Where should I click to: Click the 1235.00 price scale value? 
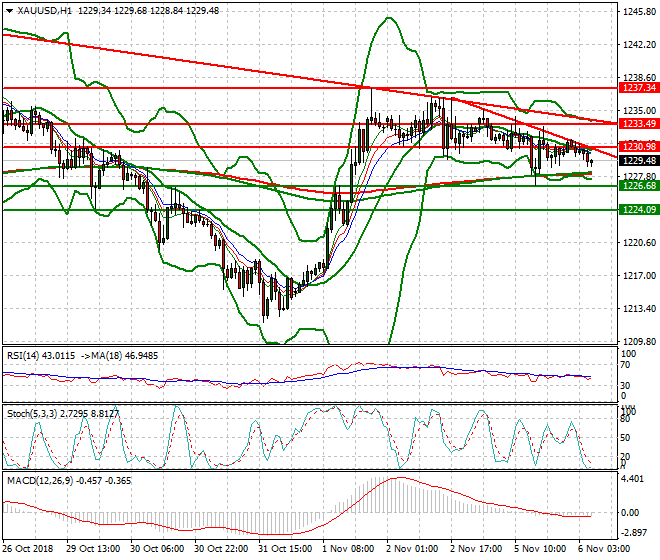639,111
